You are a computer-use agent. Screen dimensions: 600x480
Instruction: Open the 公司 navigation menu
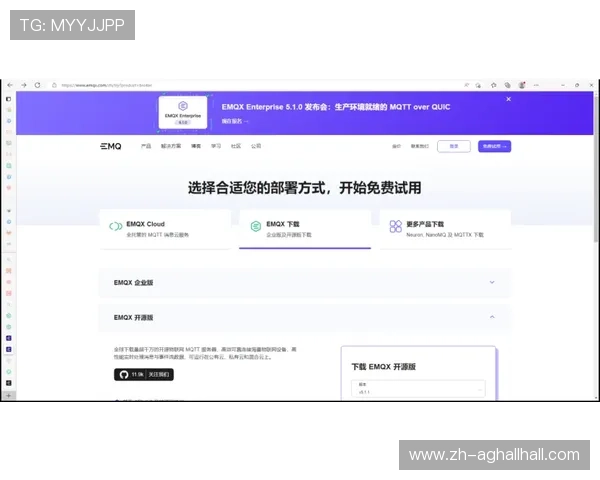[x=256, y=146]
